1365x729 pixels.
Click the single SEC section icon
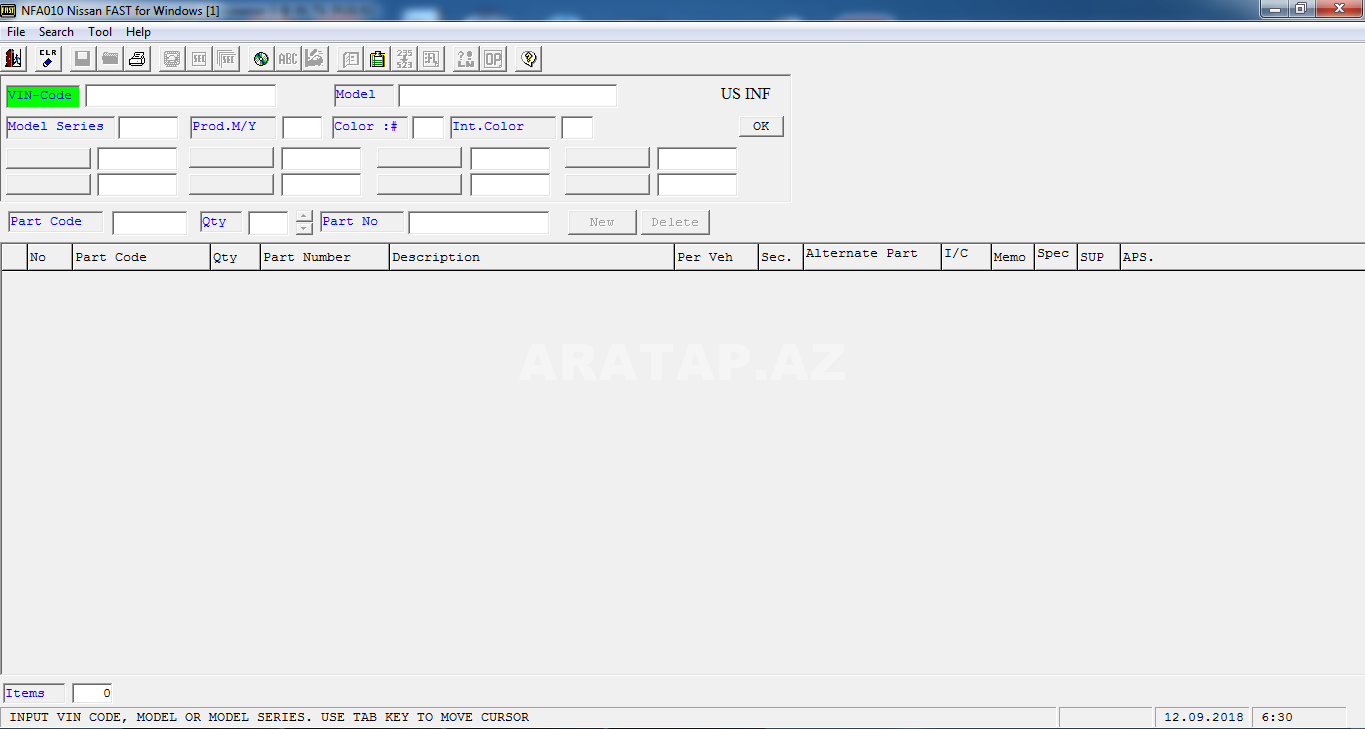tap(199, 59)
